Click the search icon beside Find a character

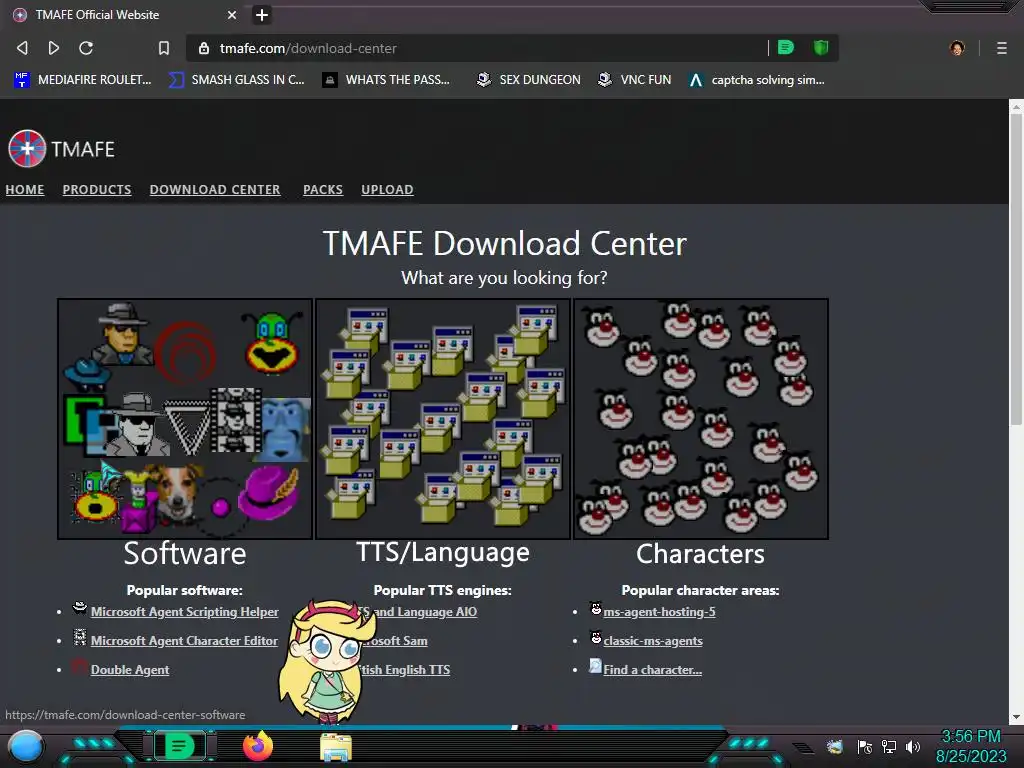point(596,665)
